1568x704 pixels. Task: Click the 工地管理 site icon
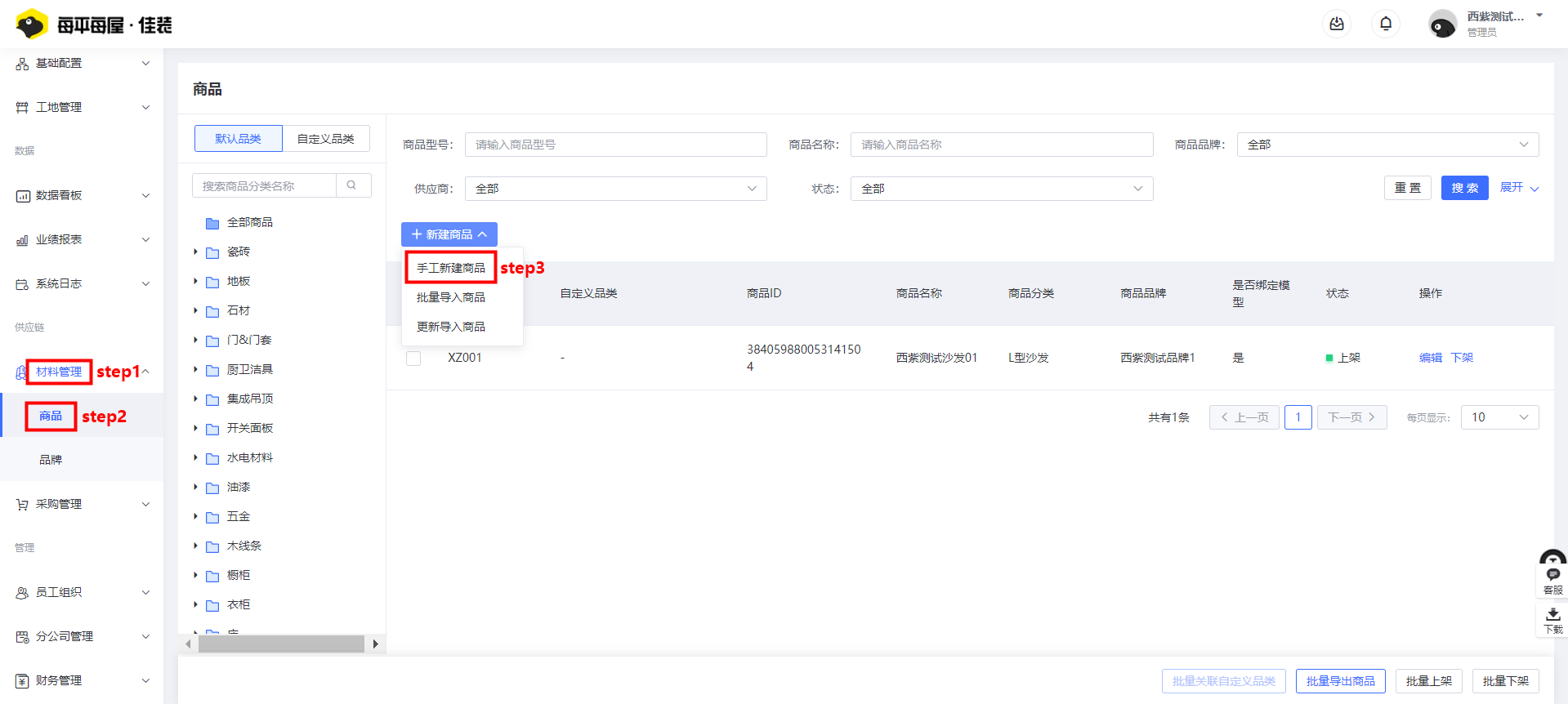point(22,108)
